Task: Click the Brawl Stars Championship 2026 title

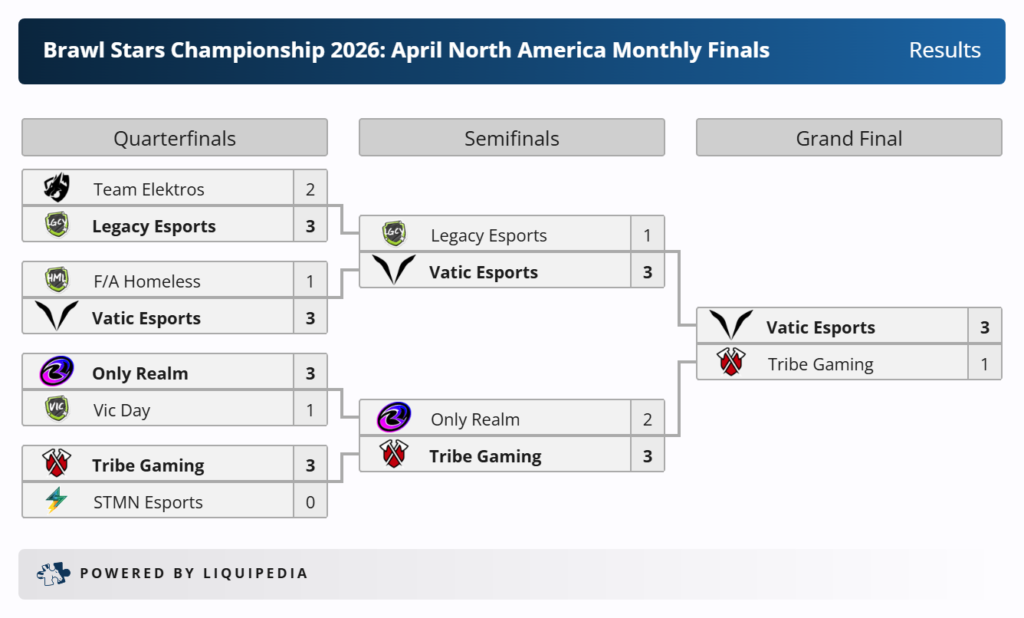Action: pos(406,50)
